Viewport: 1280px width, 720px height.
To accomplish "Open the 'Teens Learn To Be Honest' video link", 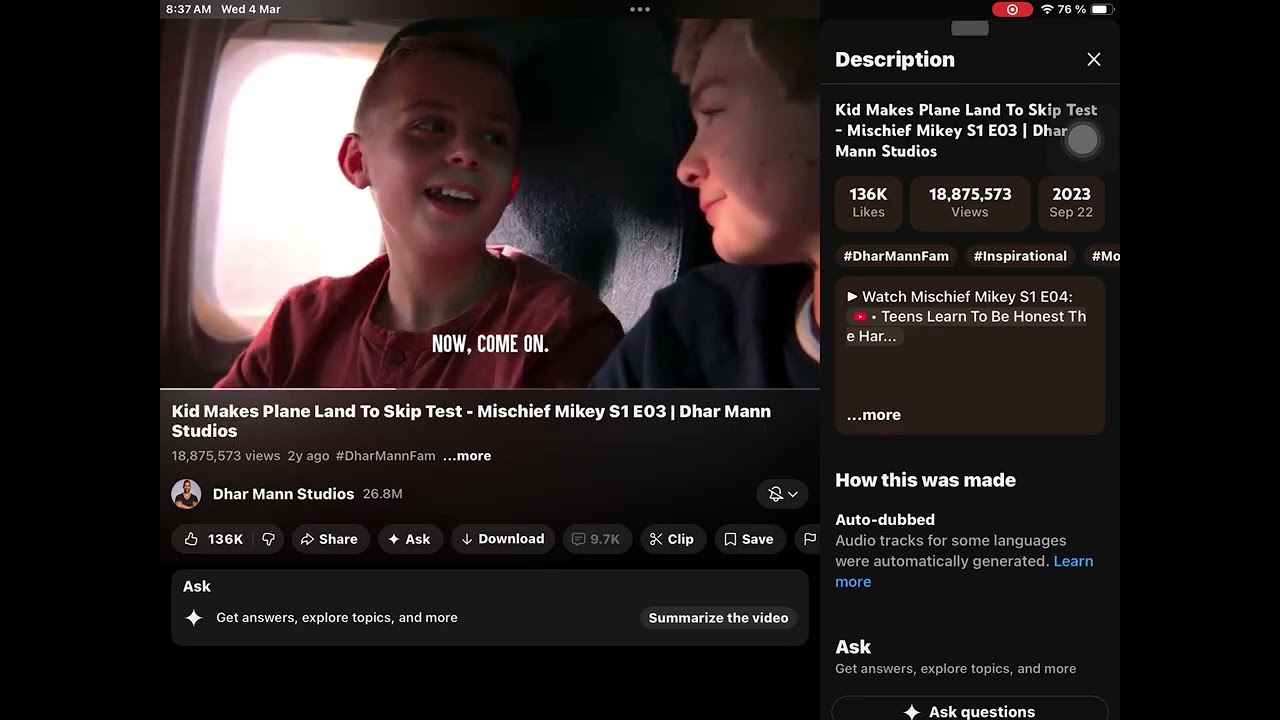I will pos(968,326).
